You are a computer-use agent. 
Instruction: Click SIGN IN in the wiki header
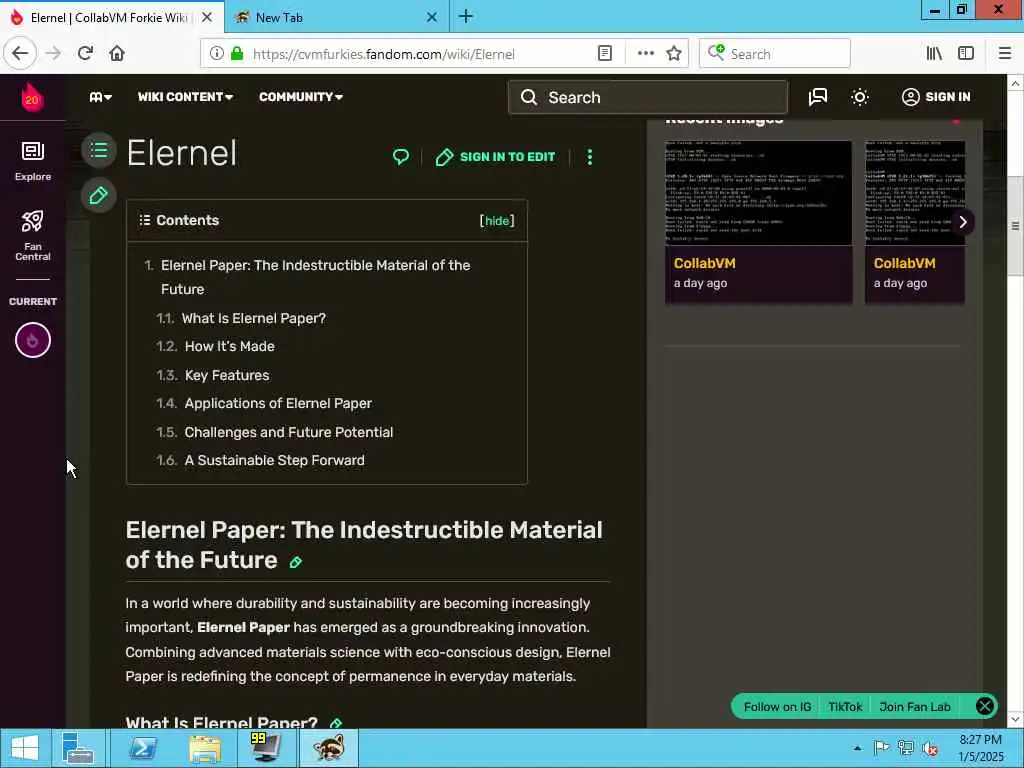pos(936,97)
